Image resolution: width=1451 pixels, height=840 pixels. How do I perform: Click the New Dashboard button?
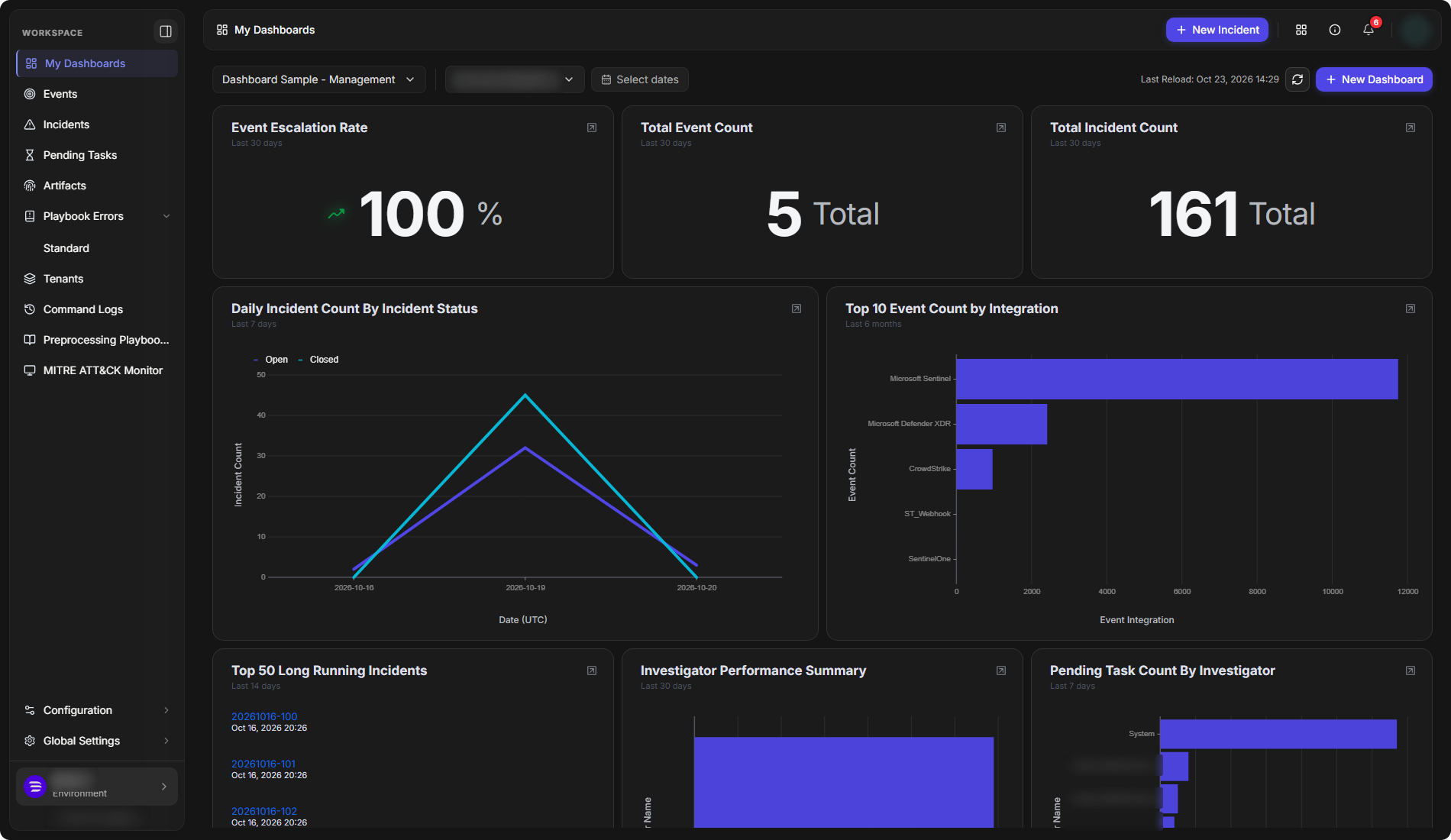tap(1374, 79)
